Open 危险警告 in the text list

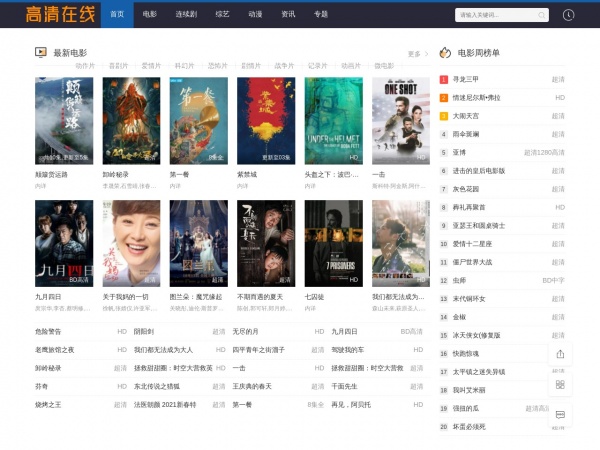[48, 331]
